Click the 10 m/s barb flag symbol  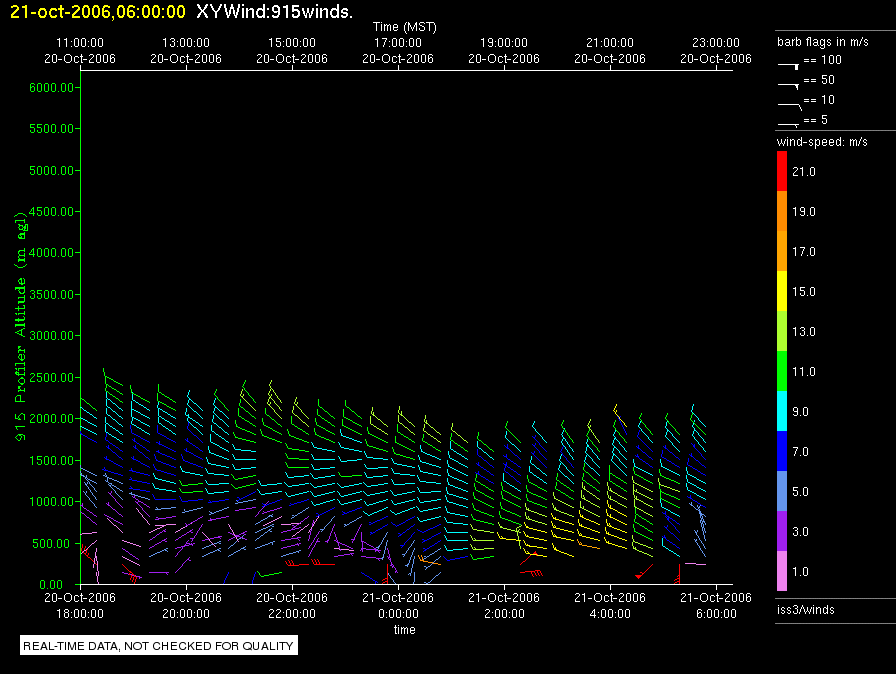tap(789, 103)
